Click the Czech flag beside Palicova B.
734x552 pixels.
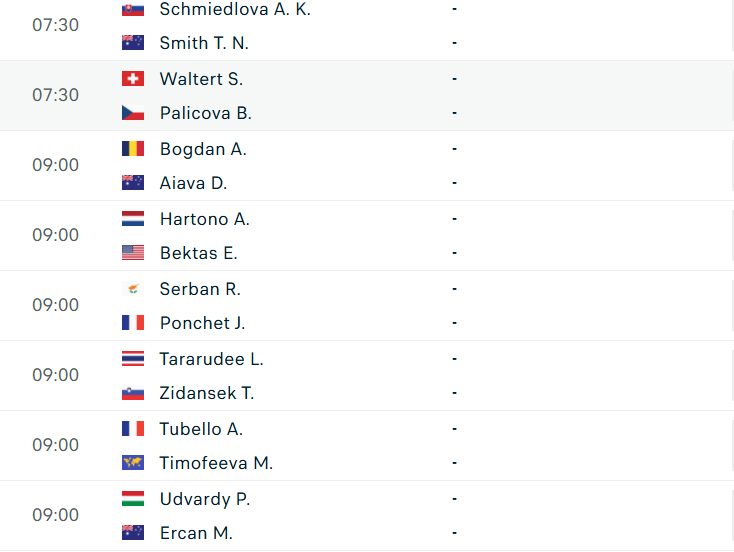click(132, 113)
